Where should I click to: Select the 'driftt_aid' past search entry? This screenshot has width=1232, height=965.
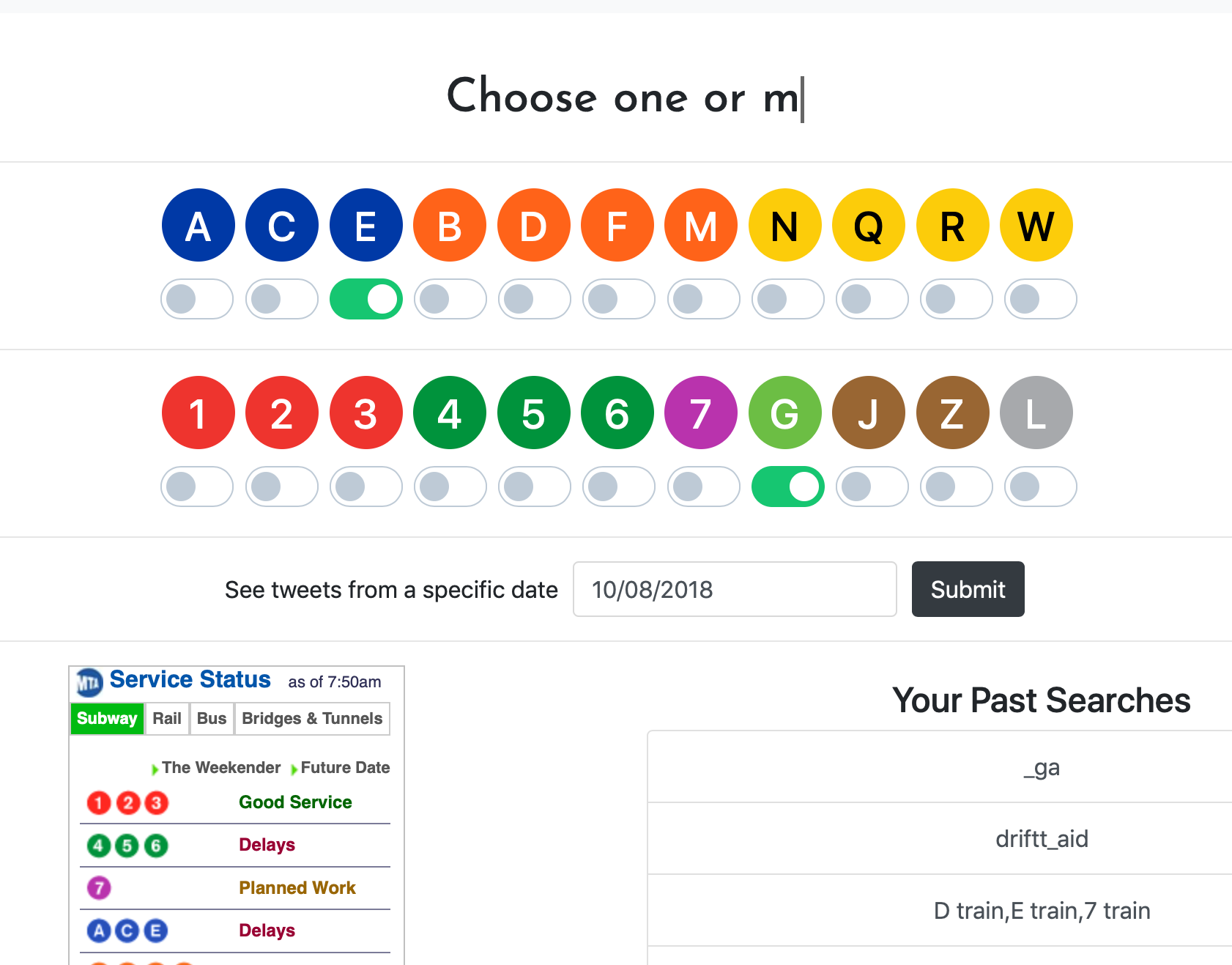[1042, 838]
